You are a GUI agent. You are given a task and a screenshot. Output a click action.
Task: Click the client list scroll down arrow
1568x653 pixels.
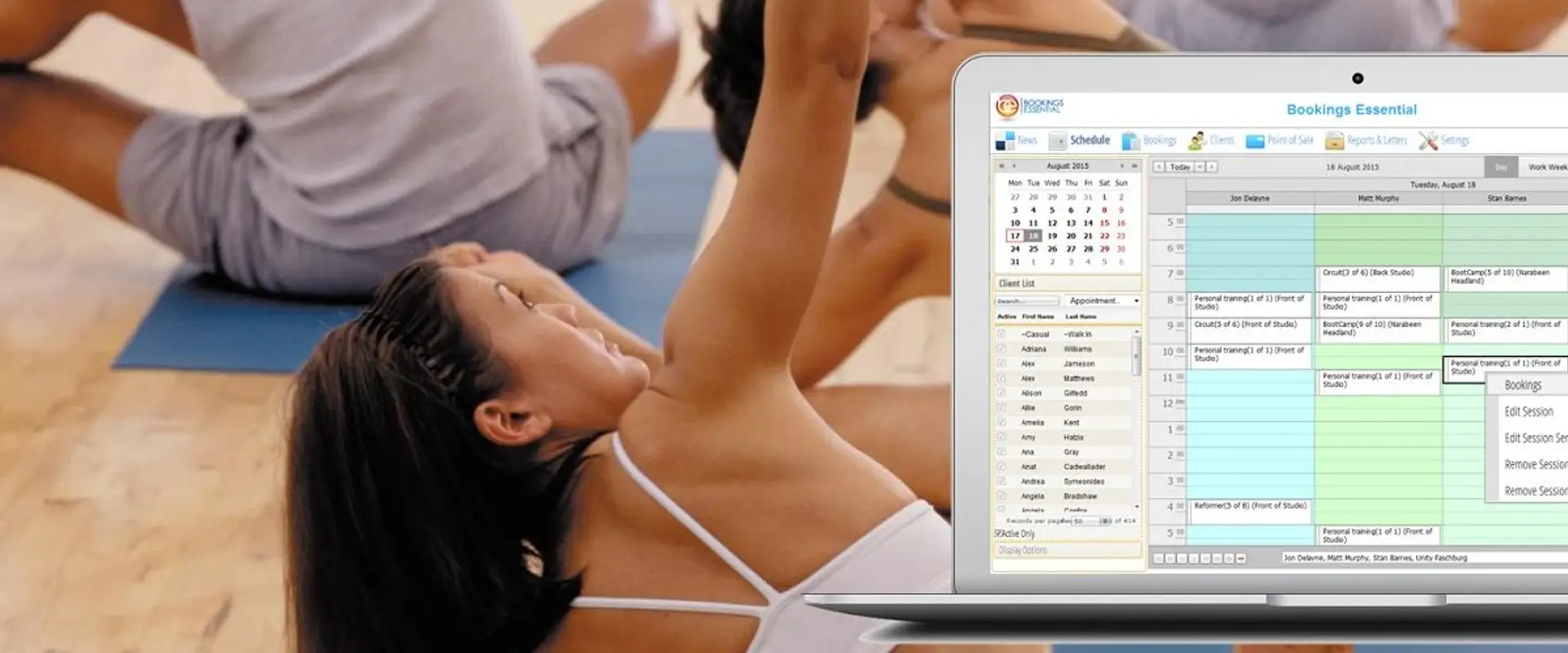coord(1136,507)
